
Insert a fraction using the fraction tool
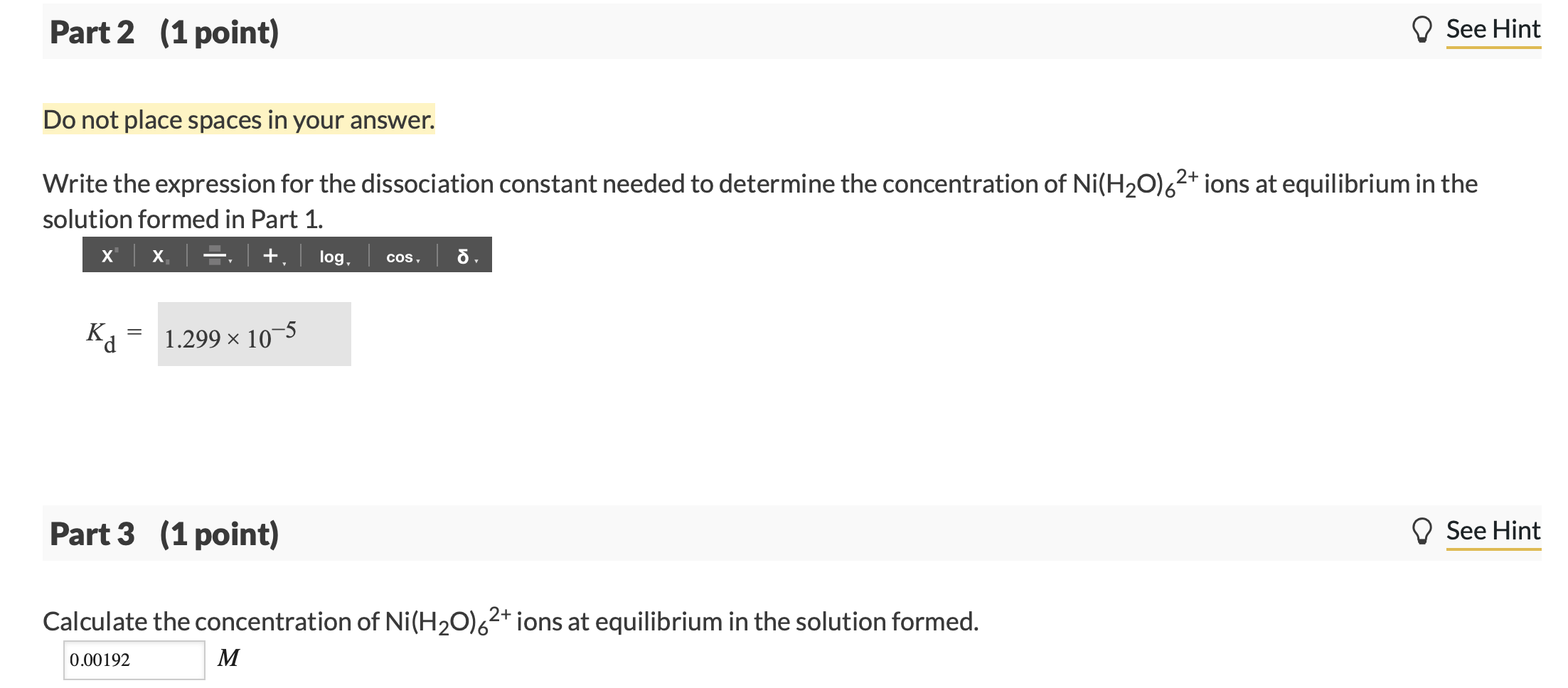point(213,254)
